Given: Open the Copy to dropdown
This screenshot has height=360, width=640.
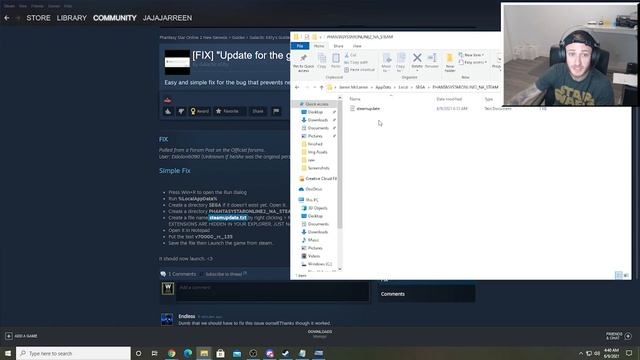Looking at the screenshot, I should click(401, 62).
